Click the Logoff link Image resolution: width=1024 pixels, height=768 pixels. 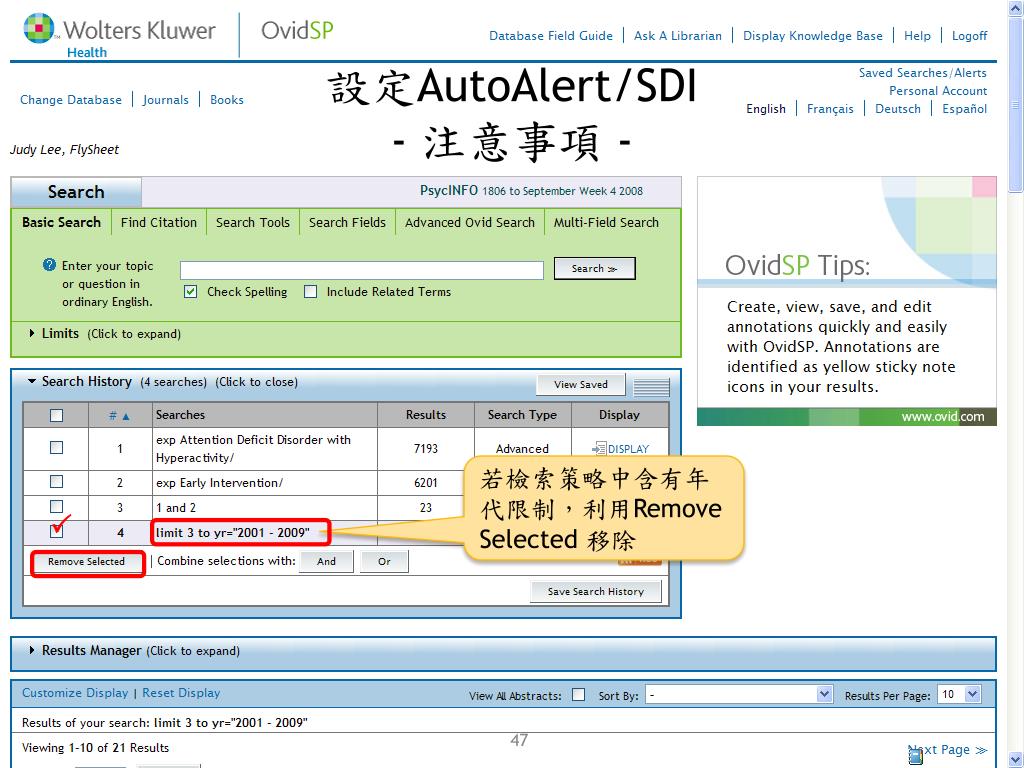click(969, 36)
